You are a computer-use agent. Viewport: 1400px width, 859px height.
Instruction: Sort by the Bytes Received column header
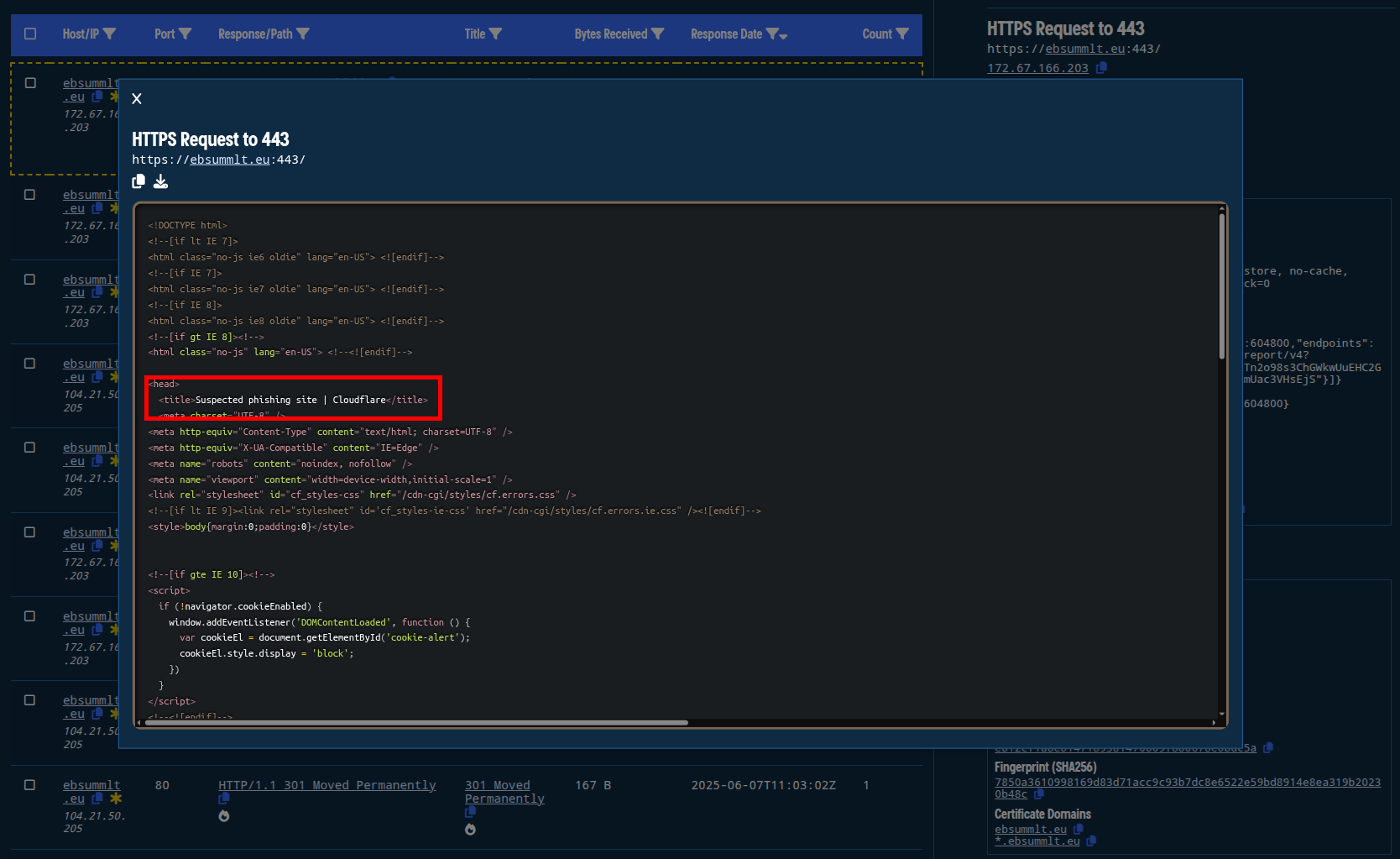pyautogui.click(x=611, y=34)
